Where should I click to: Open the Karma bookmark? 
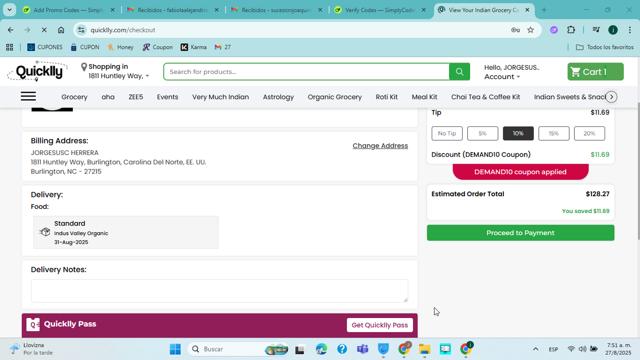click(194, 47)
